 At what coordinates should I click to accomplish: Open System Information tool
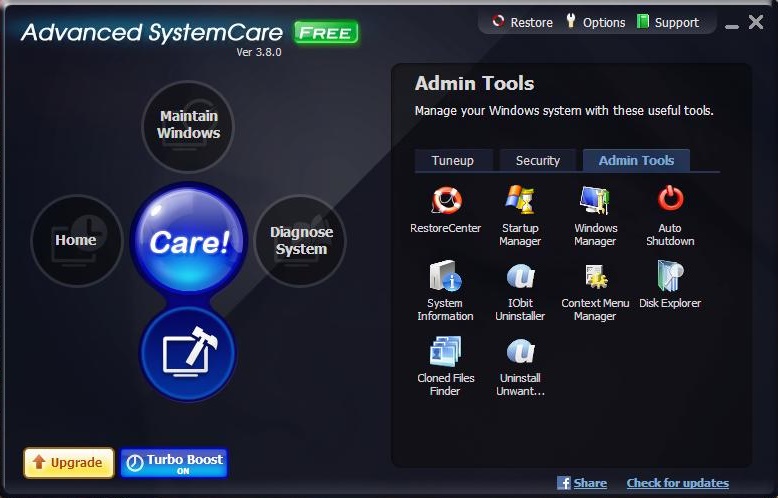pos(445,279)
